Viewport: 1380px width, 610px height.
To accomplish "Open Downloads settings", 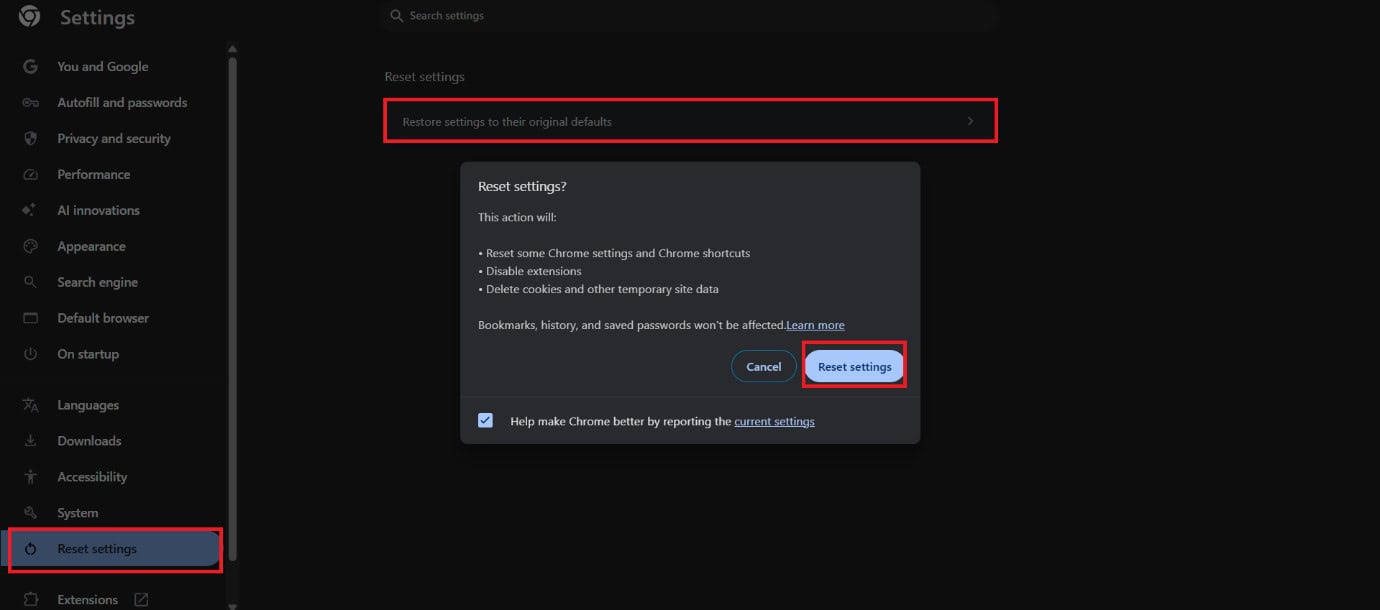I will point(89,442).
